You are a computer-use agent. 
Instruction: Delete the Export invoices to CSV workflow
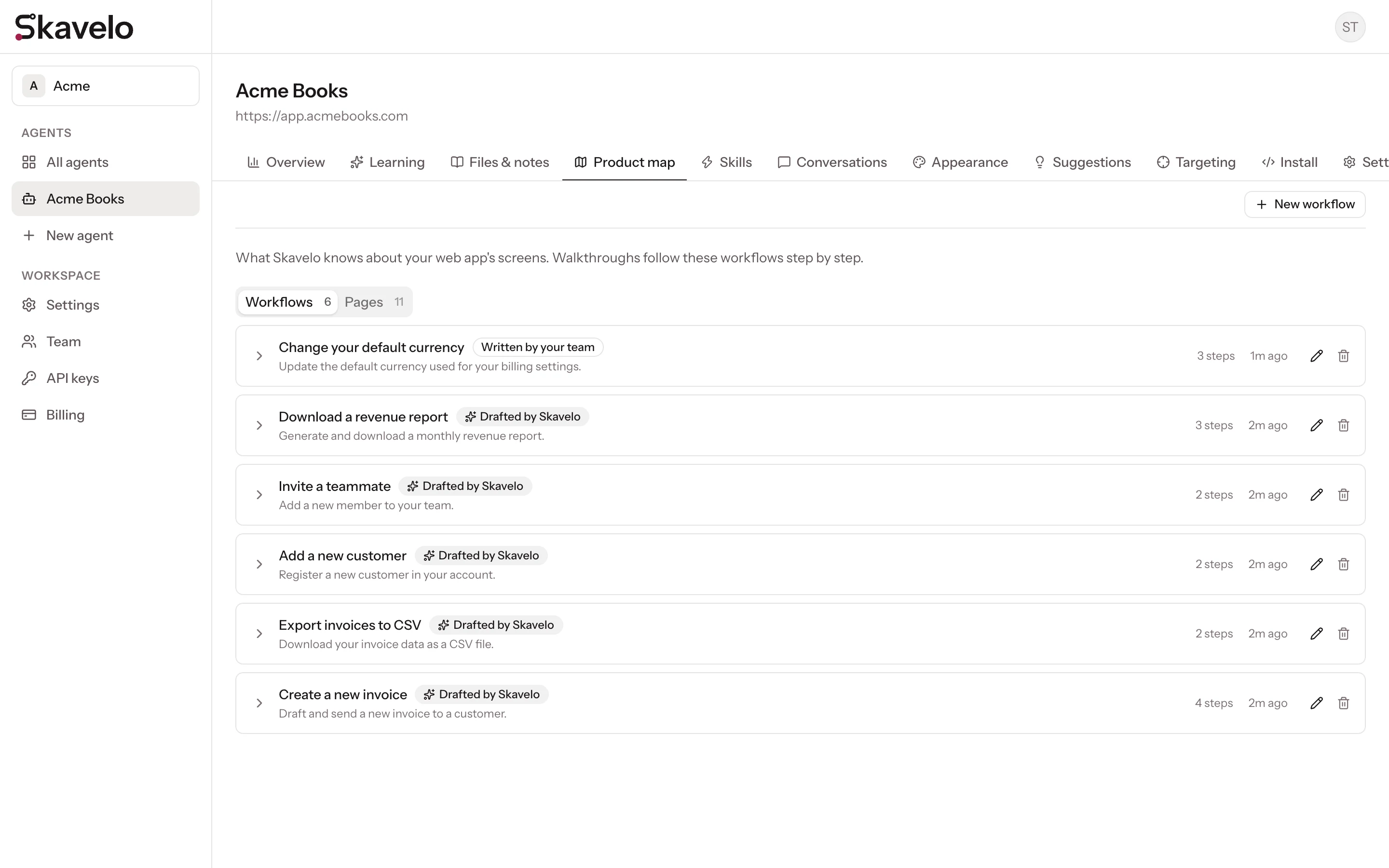tap(1344, 634)
